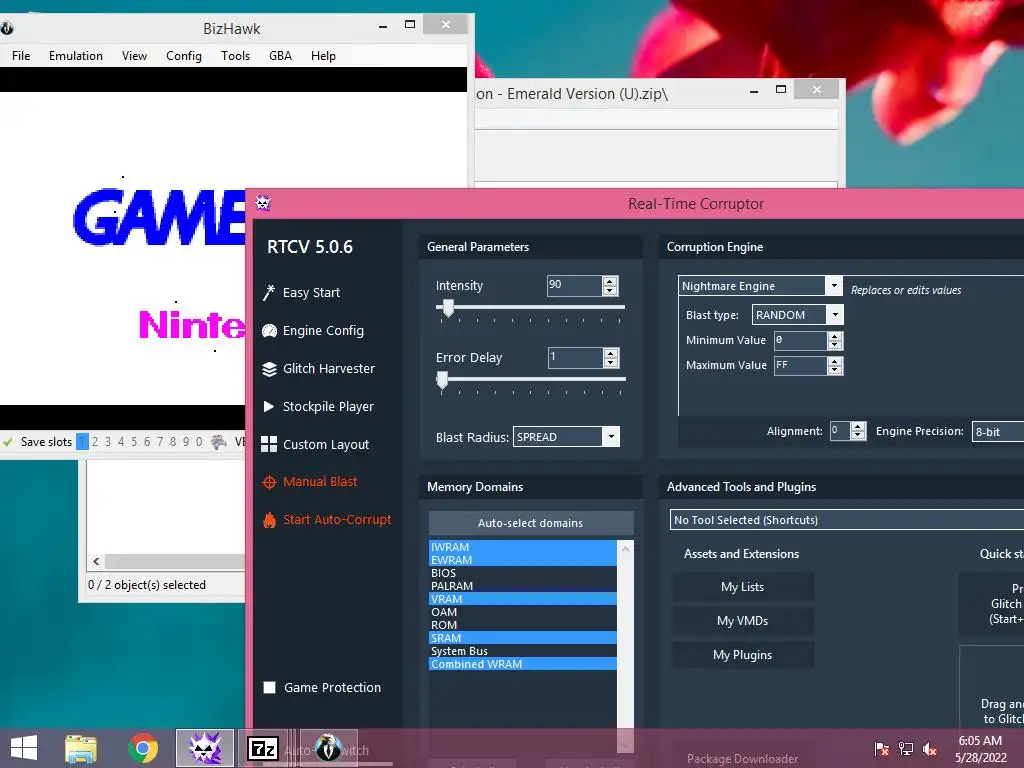Click the Auto-select domains button

coord(531,523)
